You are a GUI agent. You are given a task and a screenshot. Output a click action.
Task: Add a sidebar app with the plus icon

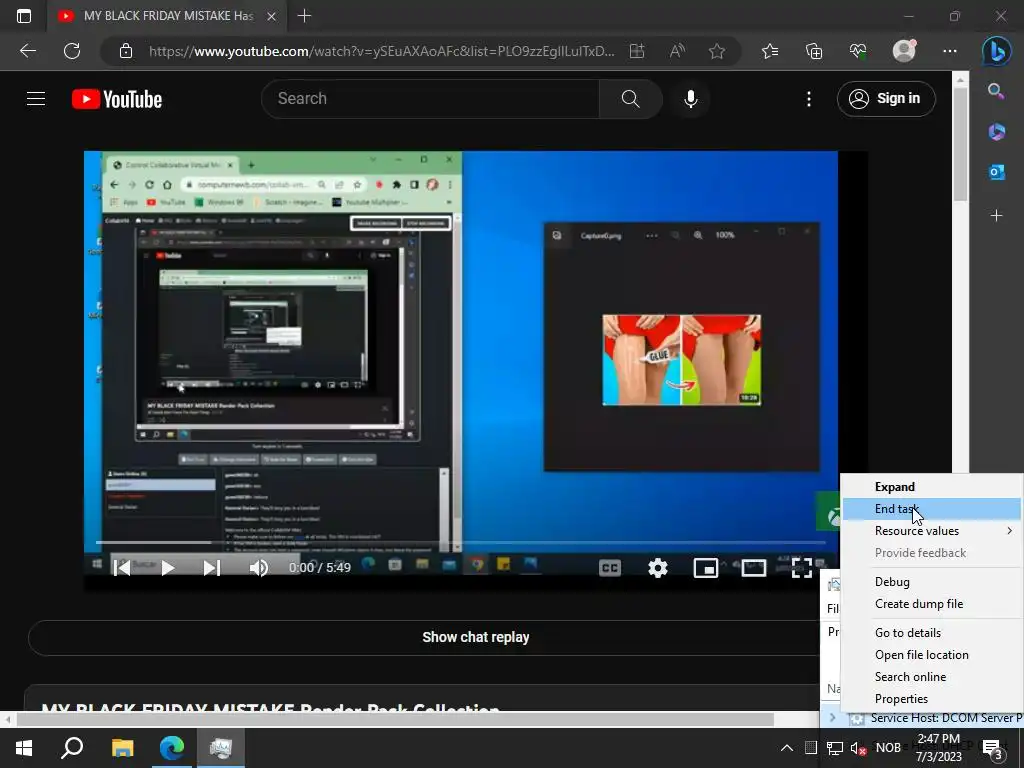pyautogui.click(x=996, y=216)
